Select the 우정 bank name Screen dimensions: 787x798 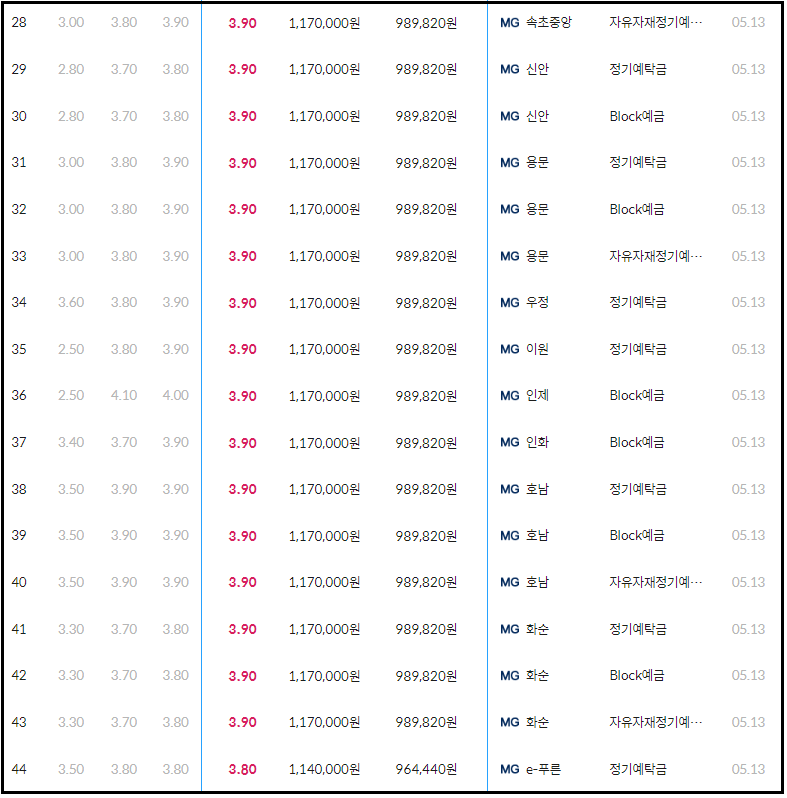pyautogui.click(x=538, y=302)
